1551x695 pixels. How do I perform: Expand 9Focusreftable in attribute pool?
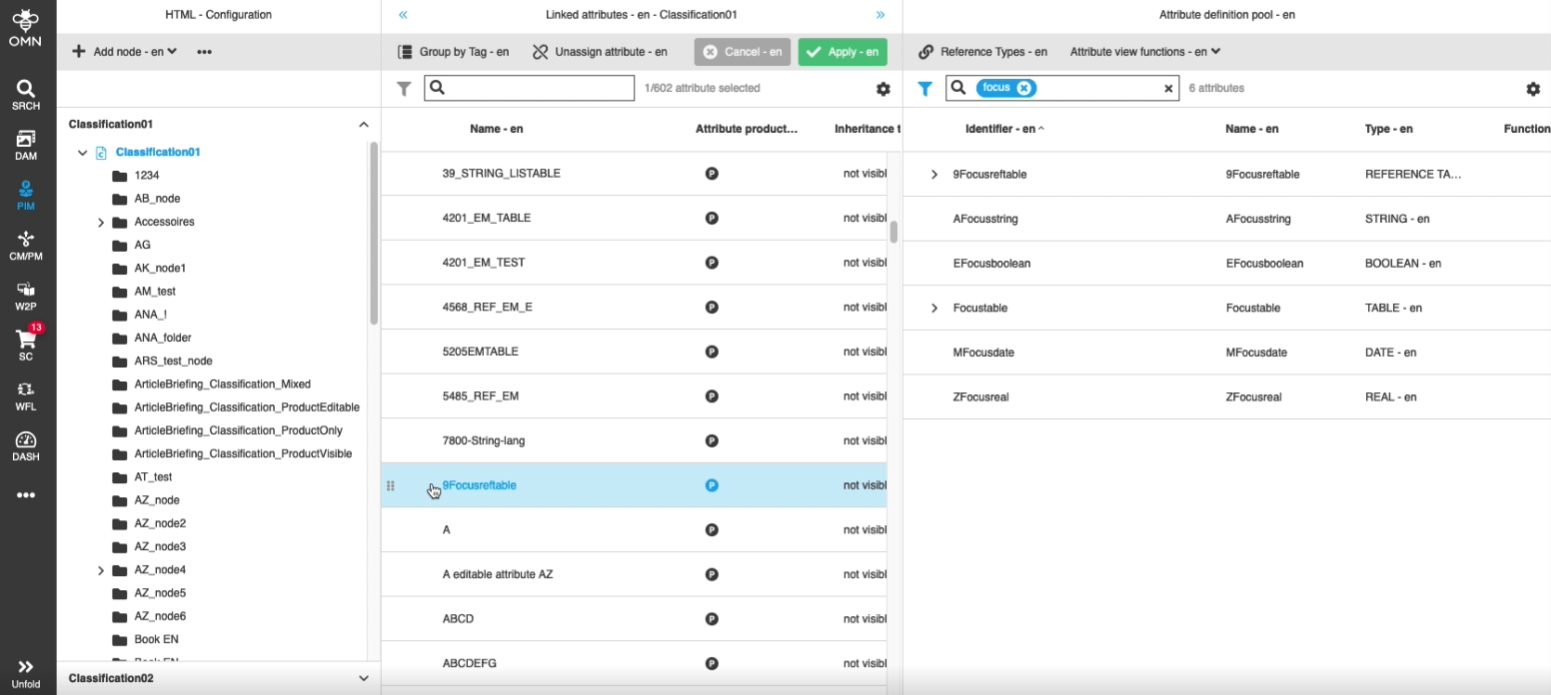pos(934,174)
